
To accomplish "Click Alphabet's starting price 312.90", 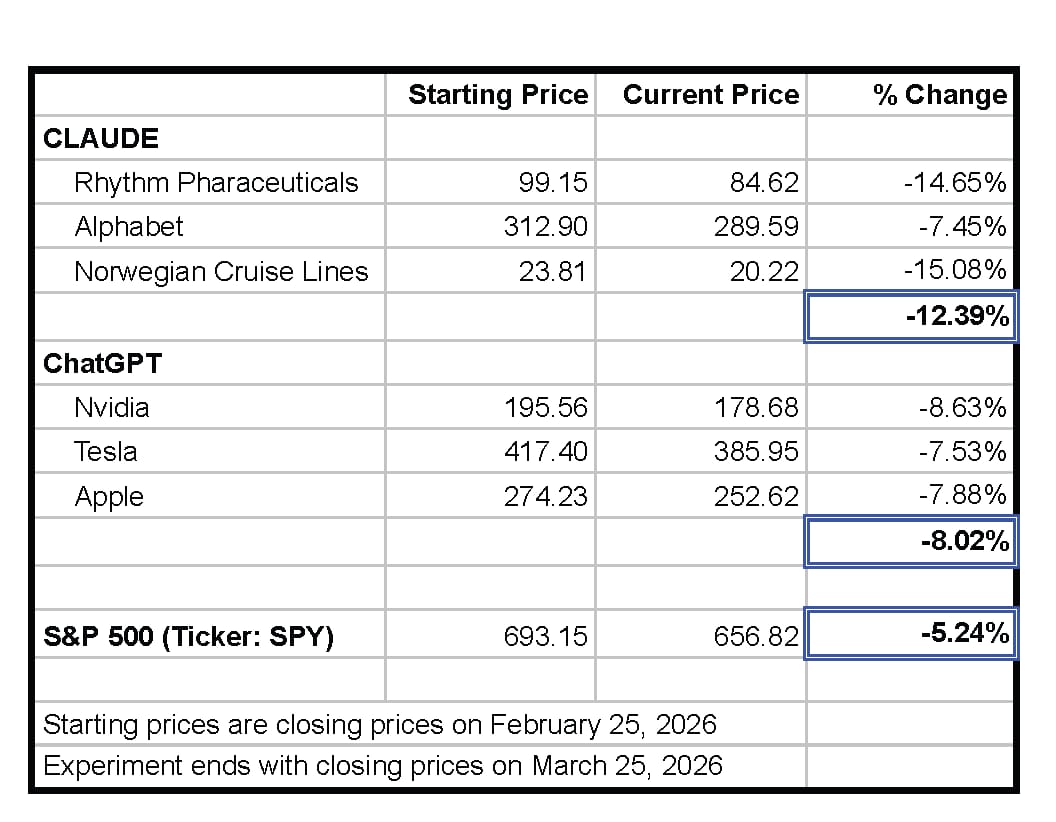I will tap(545, 226).
